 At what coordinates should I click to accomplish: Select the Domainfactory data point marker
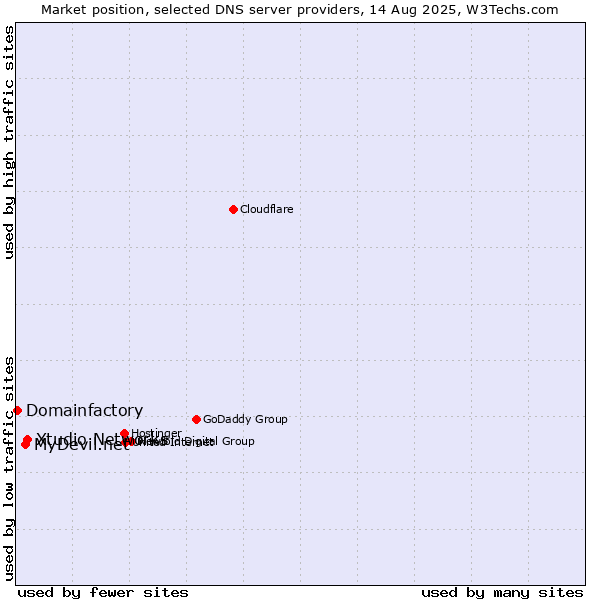(x=17, y=411)
